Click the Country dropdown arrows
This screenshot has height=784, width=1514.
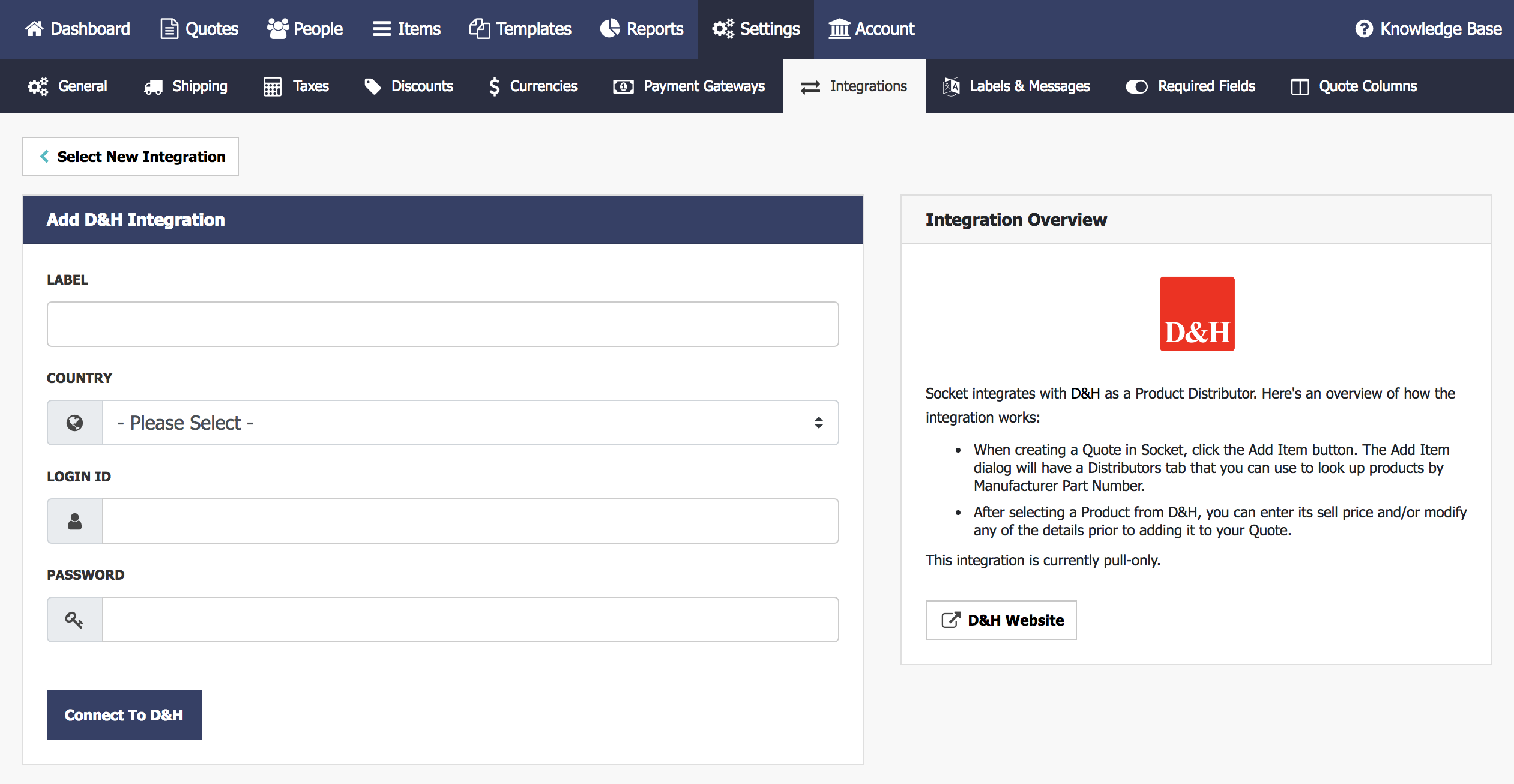click(x=819, y=423)
